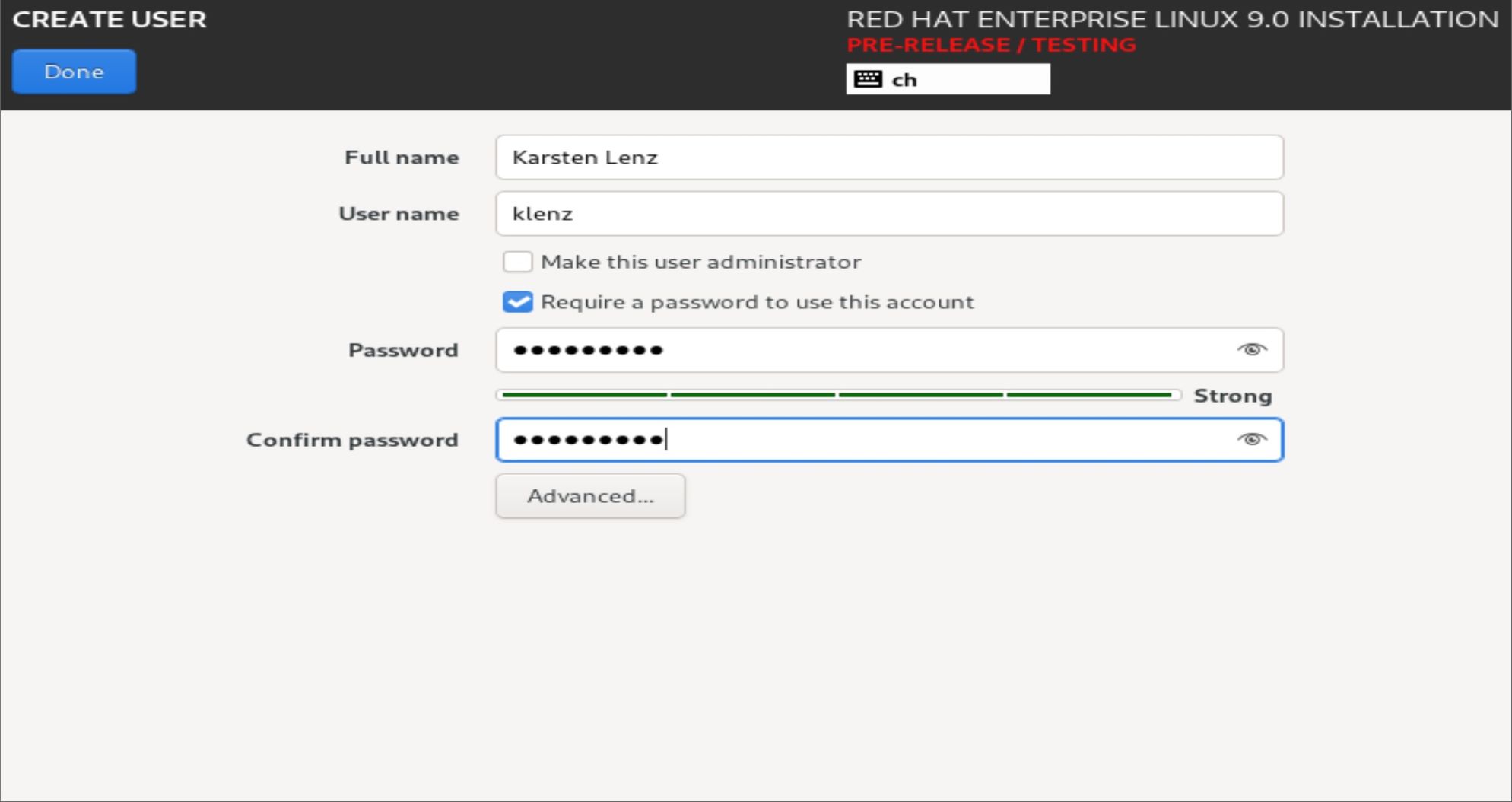The height and width of the screenshot is (802, 1512).
Task: Click the Done button
Action: [x=74, y=72]
